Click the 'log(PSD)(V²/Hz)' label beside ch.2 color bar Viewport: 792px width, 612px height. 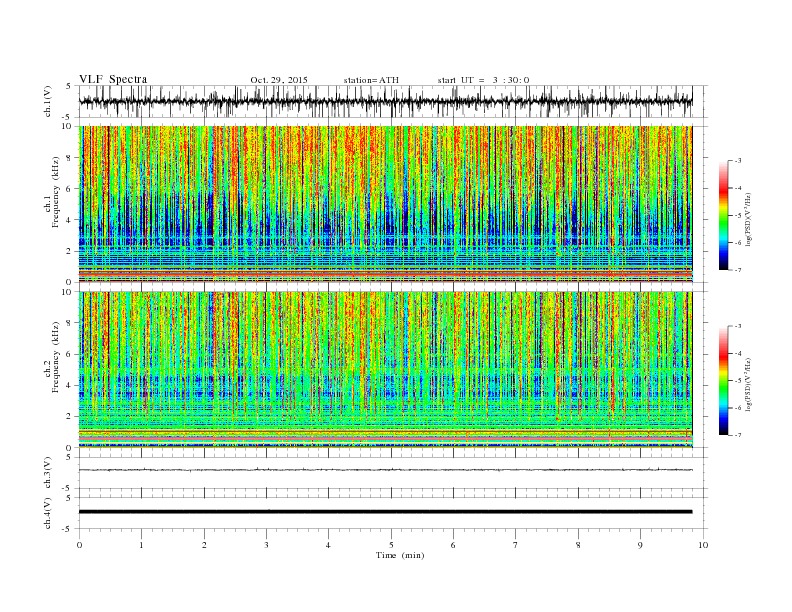[749, 384]
